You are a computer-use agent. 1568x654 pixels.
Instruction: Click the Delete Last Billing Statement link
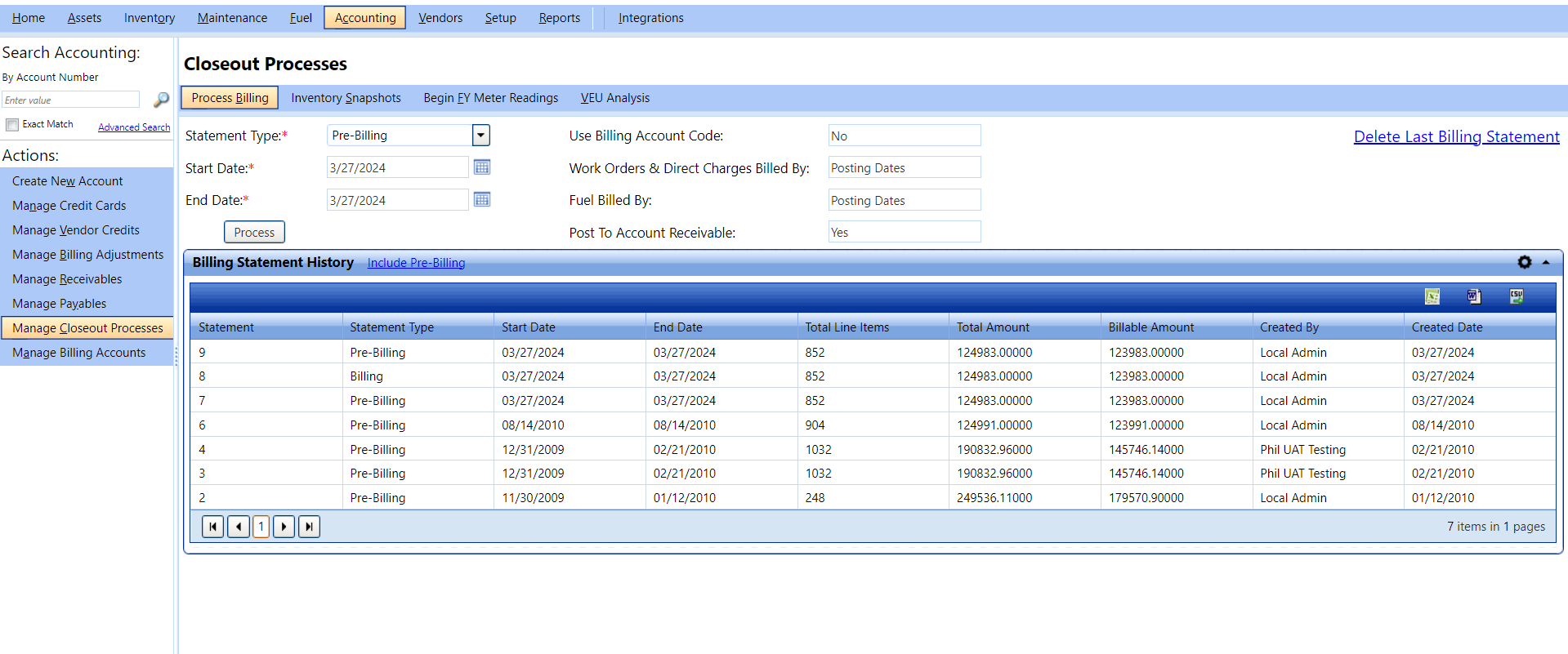(x=1456, y=136)
